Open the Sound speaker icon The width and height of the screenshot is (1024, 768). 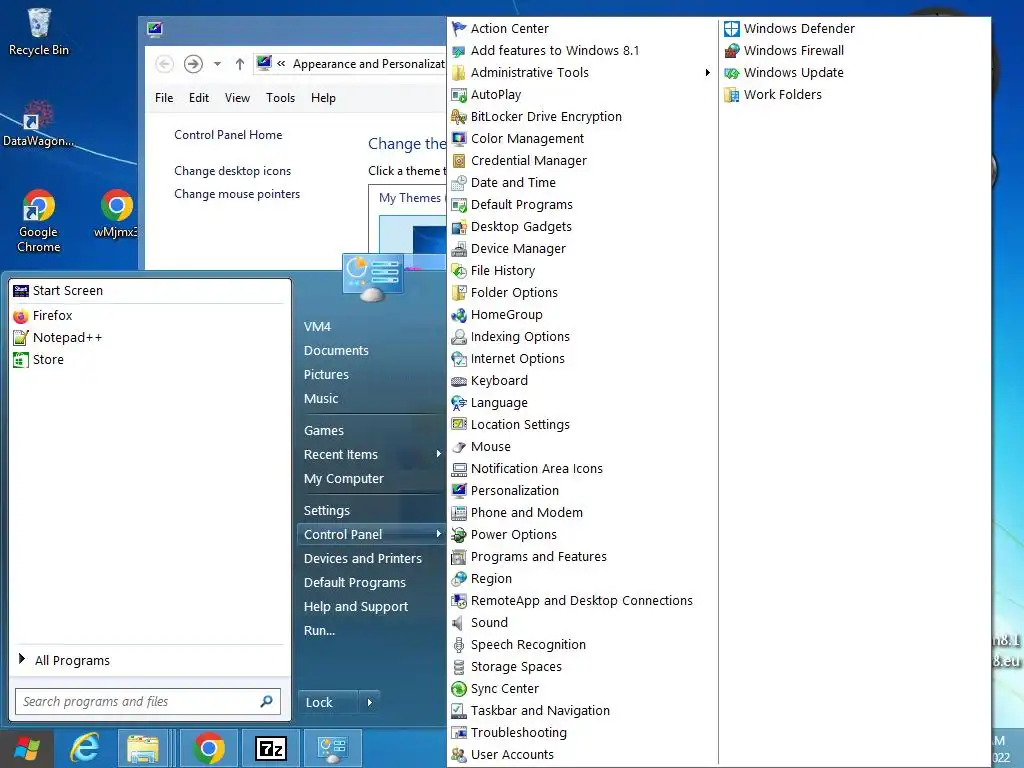pos(458,623)
